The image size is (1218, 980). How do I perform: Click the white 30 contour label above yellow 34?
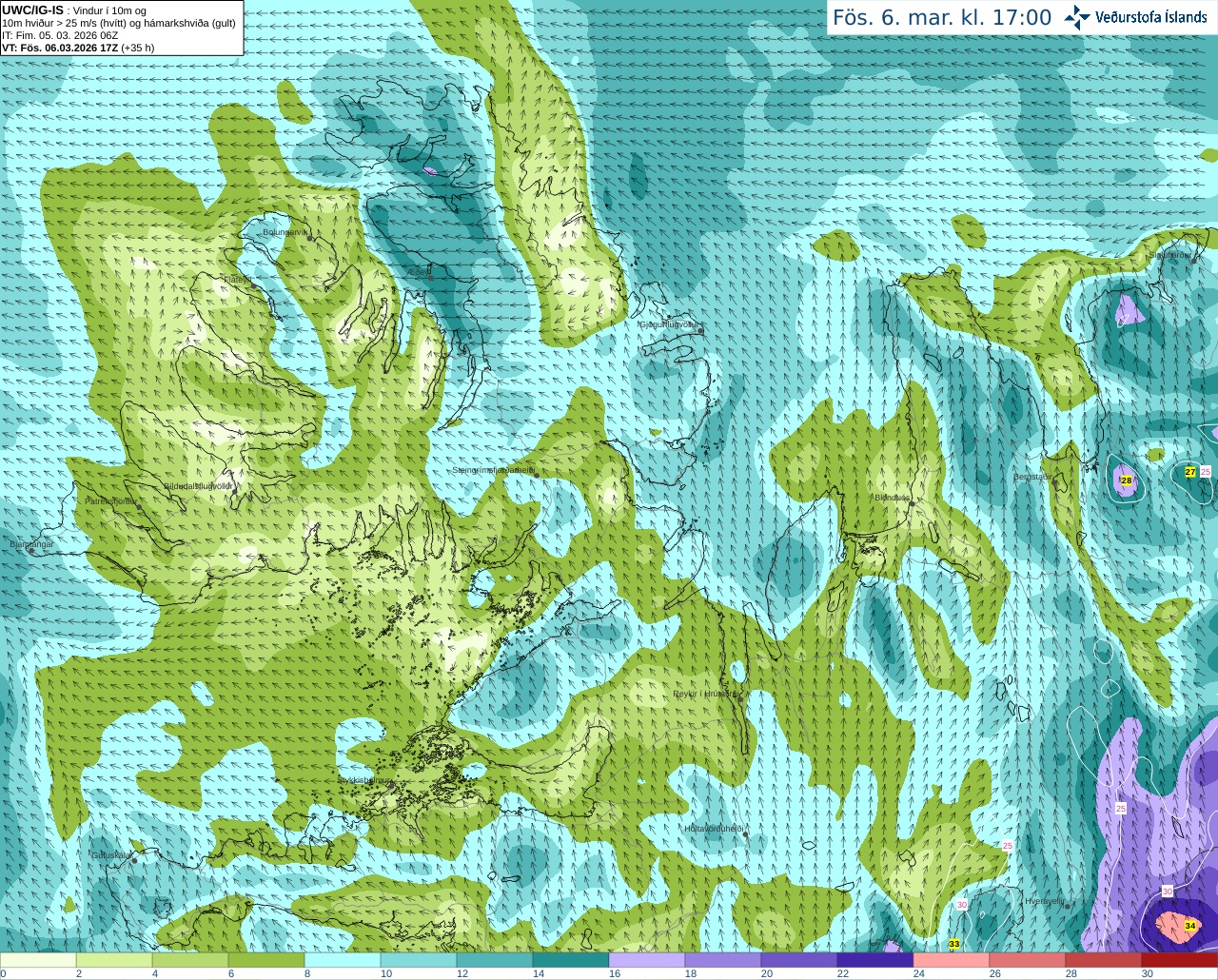pyautogui.click(x=1168, y=892)
